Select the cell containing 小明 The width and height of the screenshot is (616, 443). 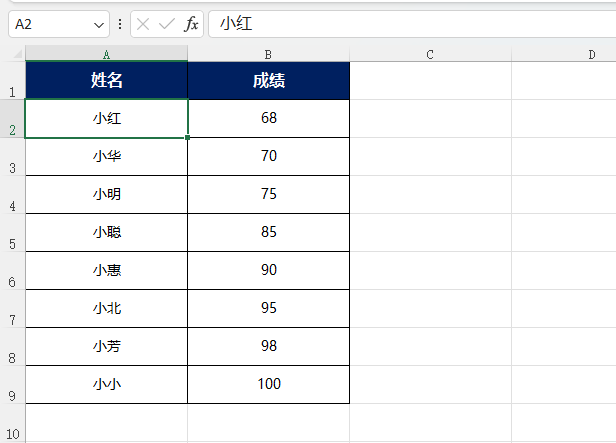coord(106,194)
